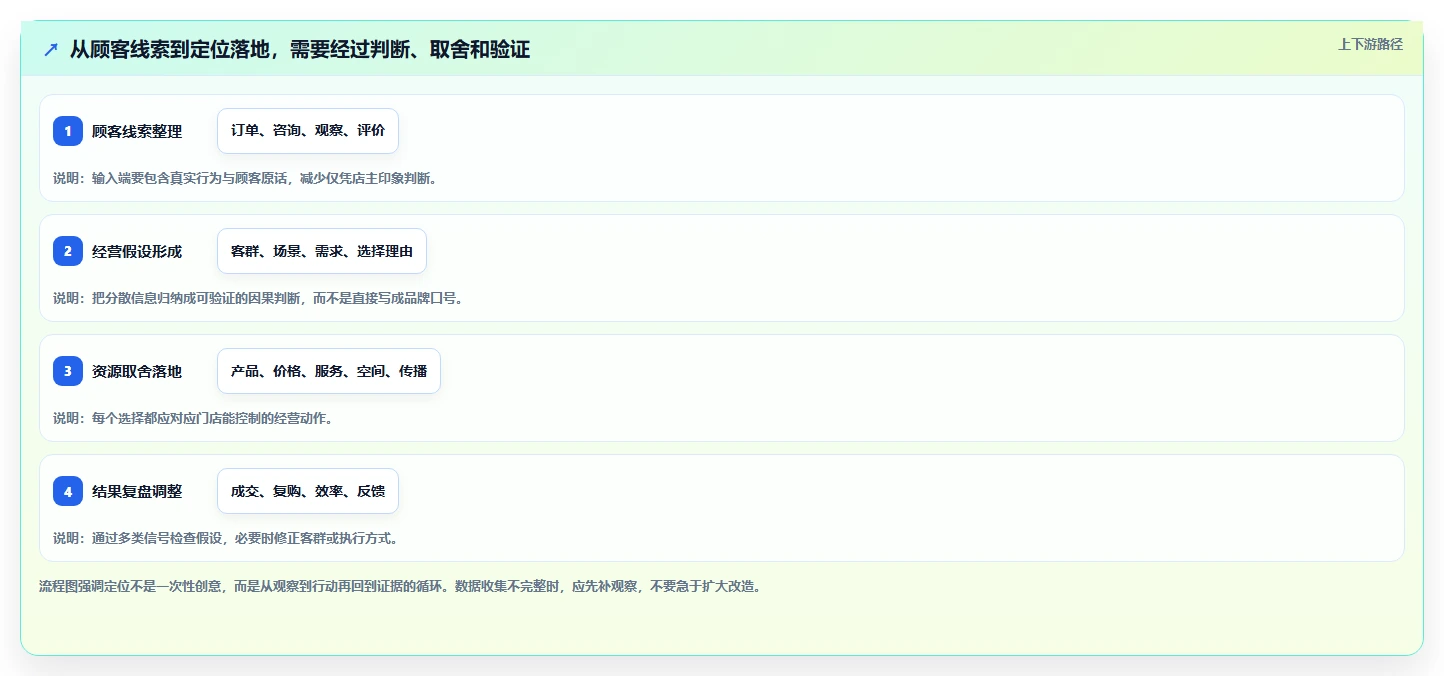This screenshot has width=1444, height=676.
Task: Select the 客群、场景、需求、选择理由 chip
Action: point(322,251)
